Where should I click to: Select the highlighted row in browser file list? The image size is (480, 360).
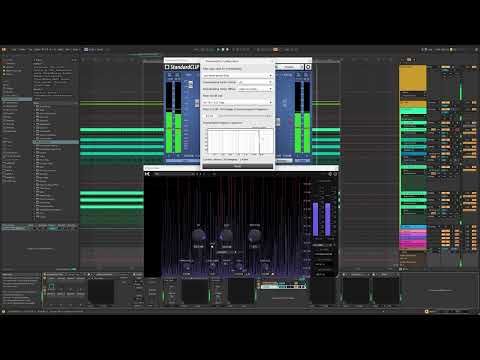(55, 142)
